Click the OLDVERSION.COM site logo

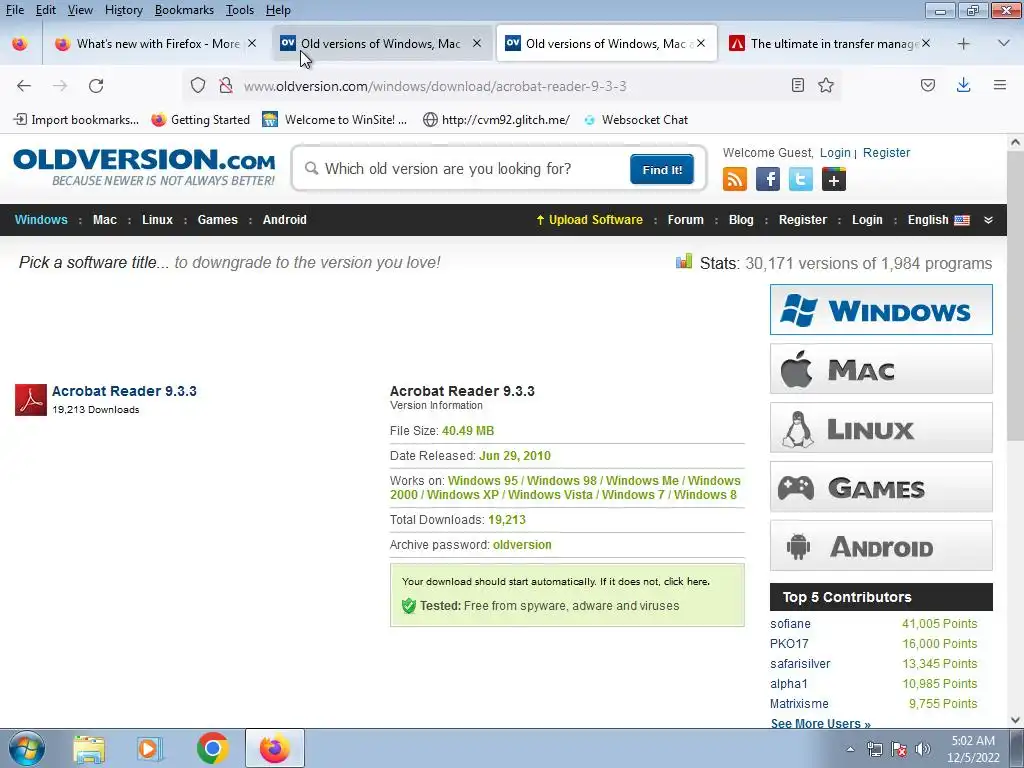click(144, 167)
